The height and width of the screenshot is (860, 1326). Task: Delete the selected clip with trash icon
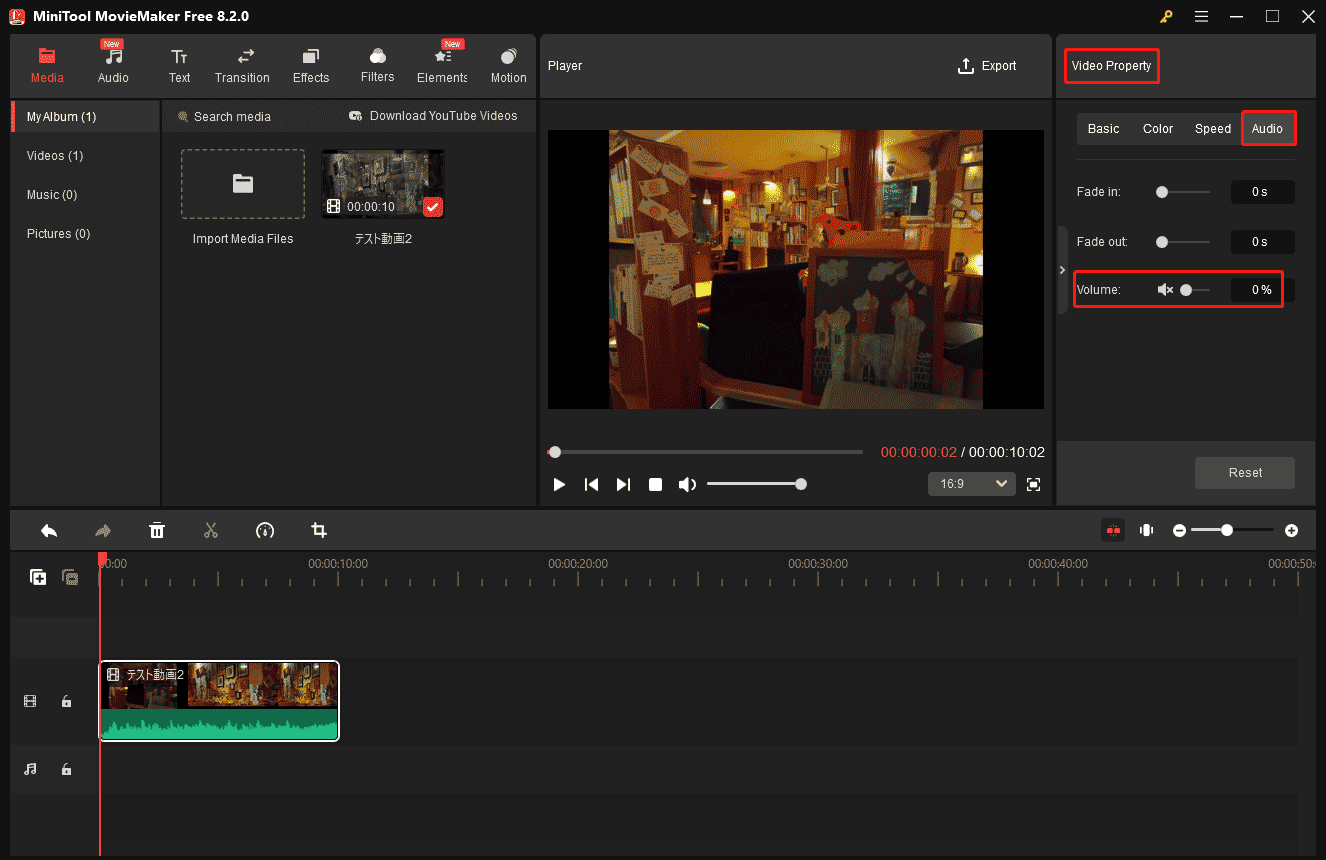click(x=157, y=530)
